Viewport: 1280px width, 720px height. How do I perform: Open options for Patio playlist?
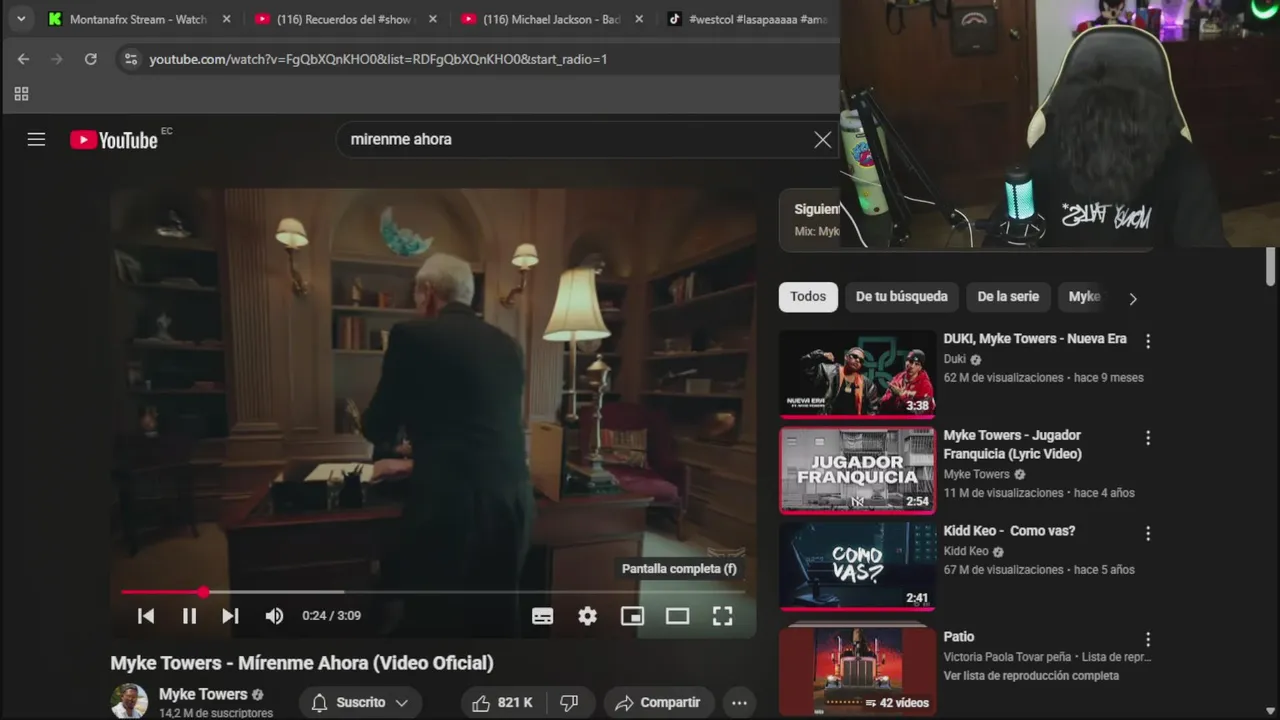coord(1148,639)
